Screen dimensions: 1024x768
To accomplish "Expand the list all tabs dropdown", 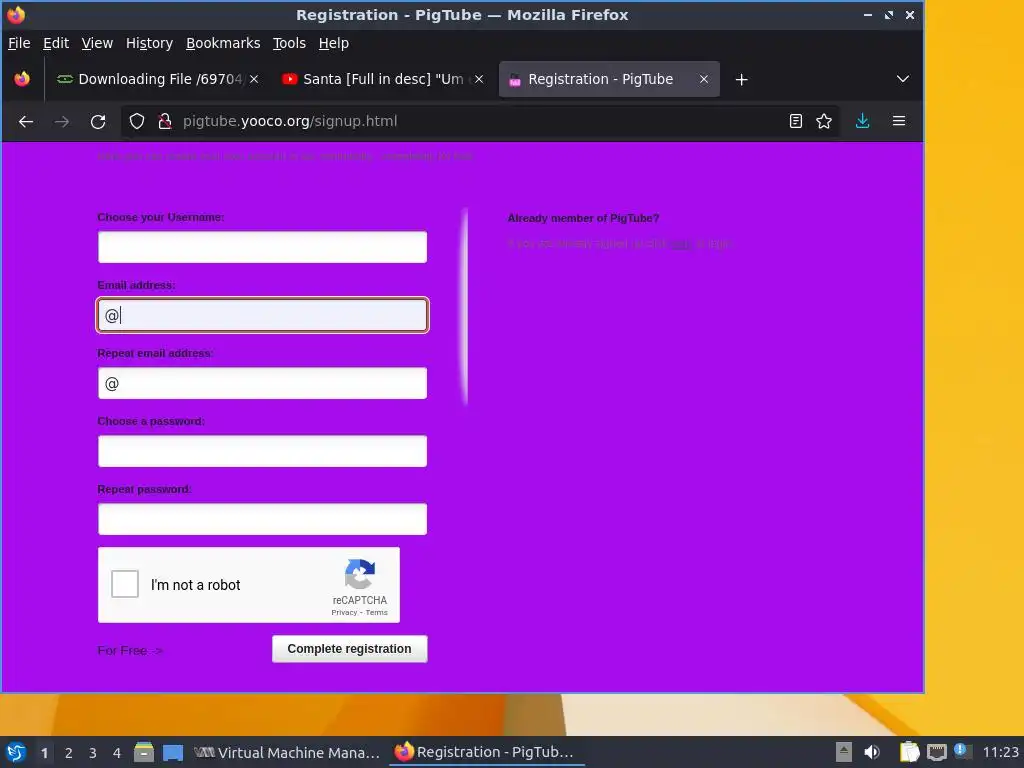I will coord(903,79).
